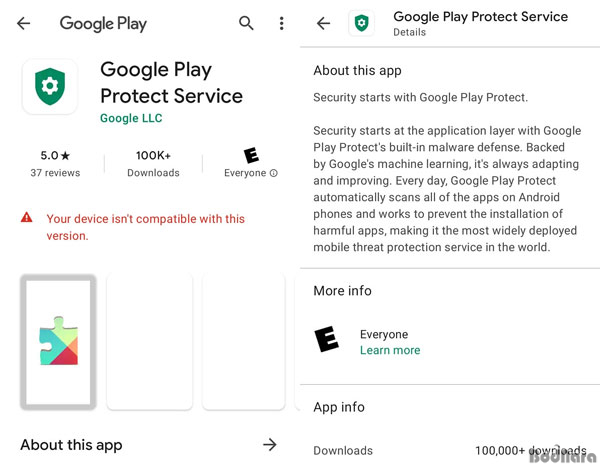The image size is (600, 466).
Task: Tap the large E rating icon under More info
Action: point(326,339)
